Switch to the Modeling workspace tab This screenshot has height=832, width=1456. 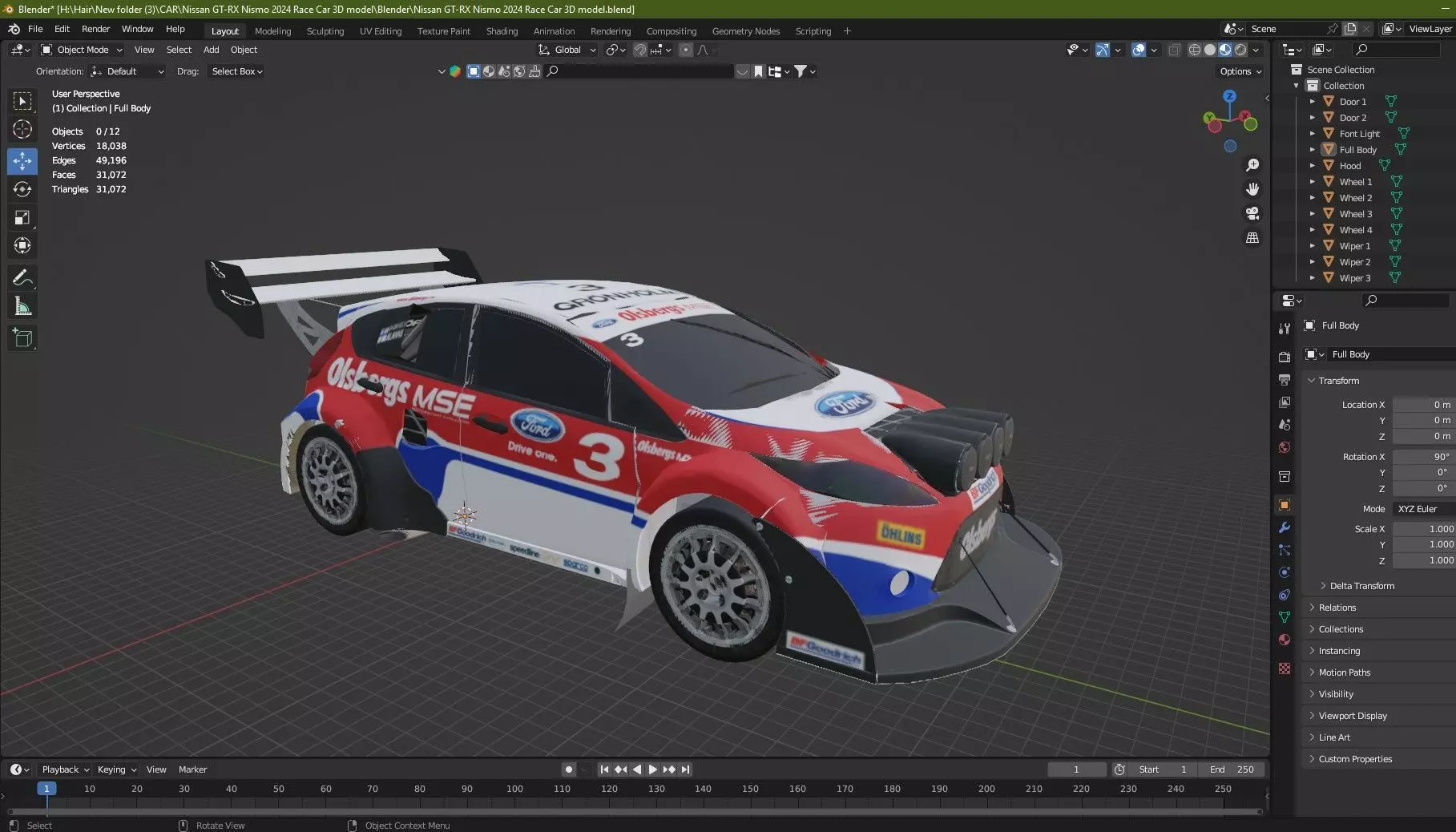pyautogui.click(x=272, y=31)
